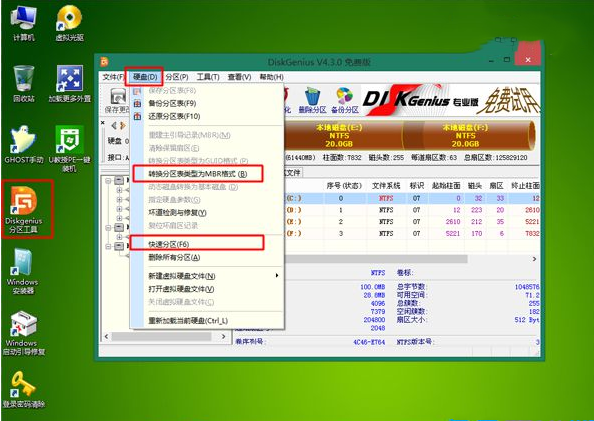The height and width of the screenshot is (421, 594).
Task: Open the 计算机 desktop icon
Action: coord(23,22)
